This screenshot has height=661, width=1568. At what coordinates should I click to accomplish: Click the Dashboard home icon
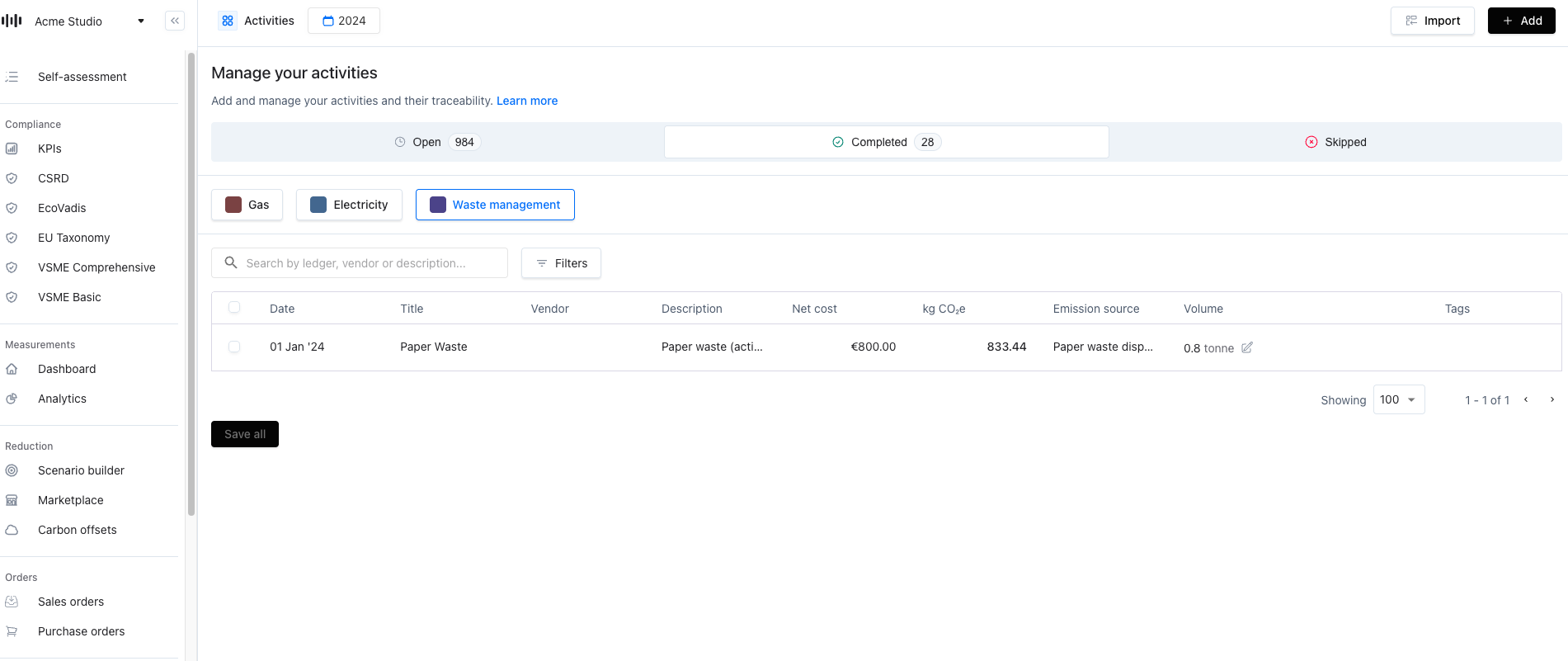click(x=12, y=369)
